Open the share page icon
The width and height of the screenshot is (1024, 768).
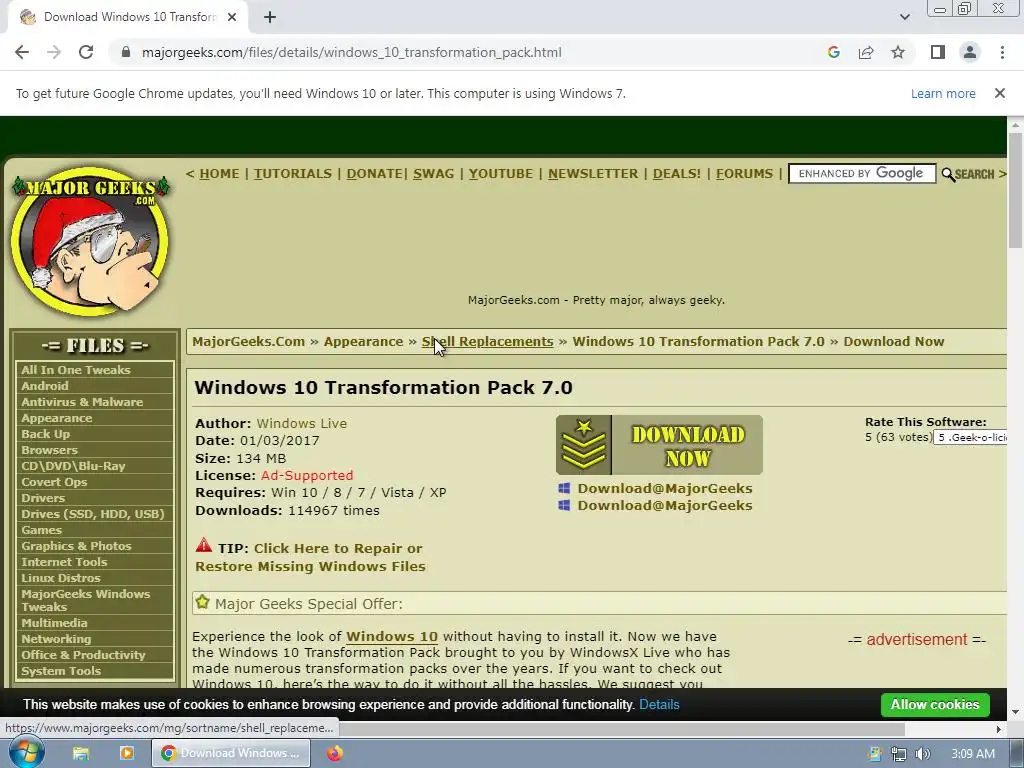(x=866, y=52)
